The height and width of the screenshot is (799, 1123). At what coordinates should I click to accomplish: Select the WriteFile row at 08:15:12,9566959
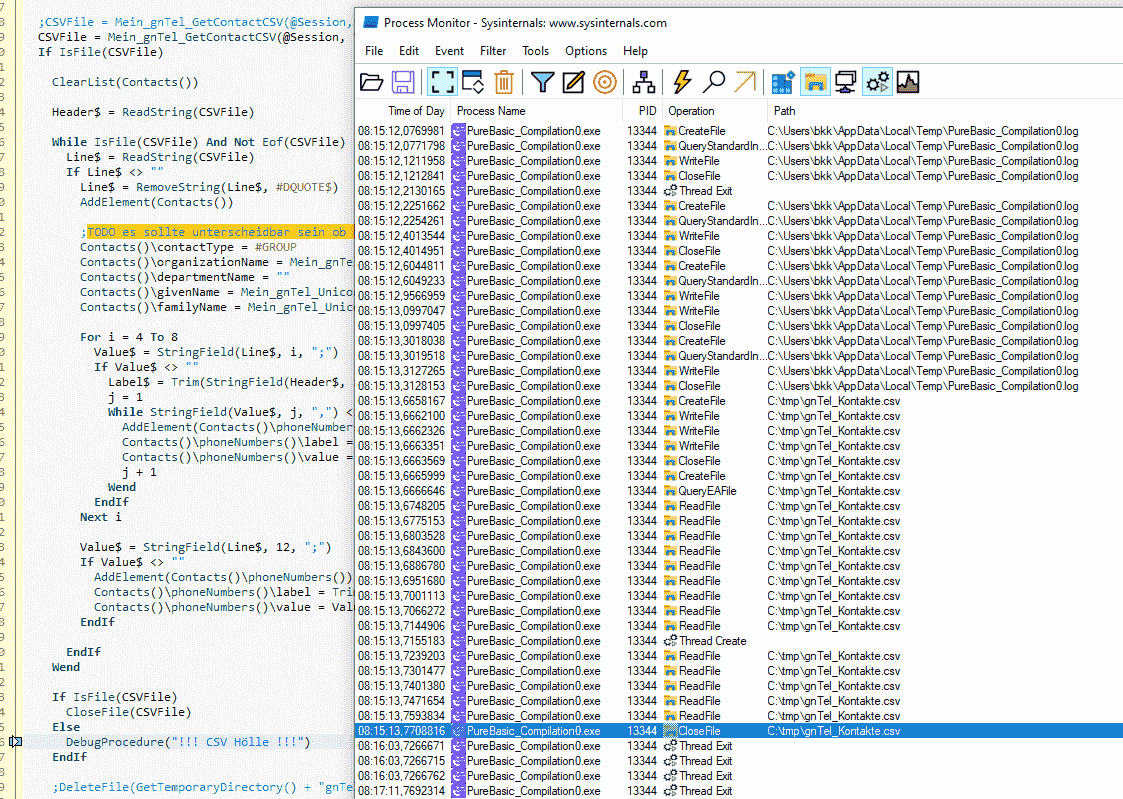click(739, 296)
